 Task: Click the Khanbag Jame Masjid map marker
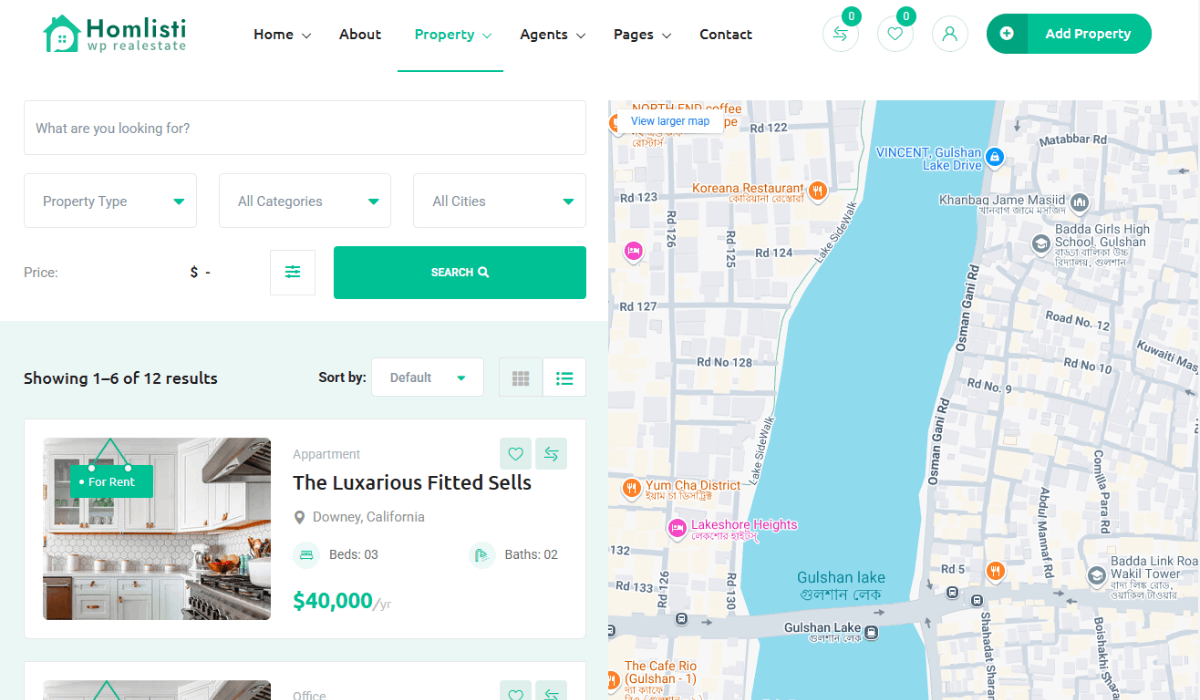pos(1080,204)
